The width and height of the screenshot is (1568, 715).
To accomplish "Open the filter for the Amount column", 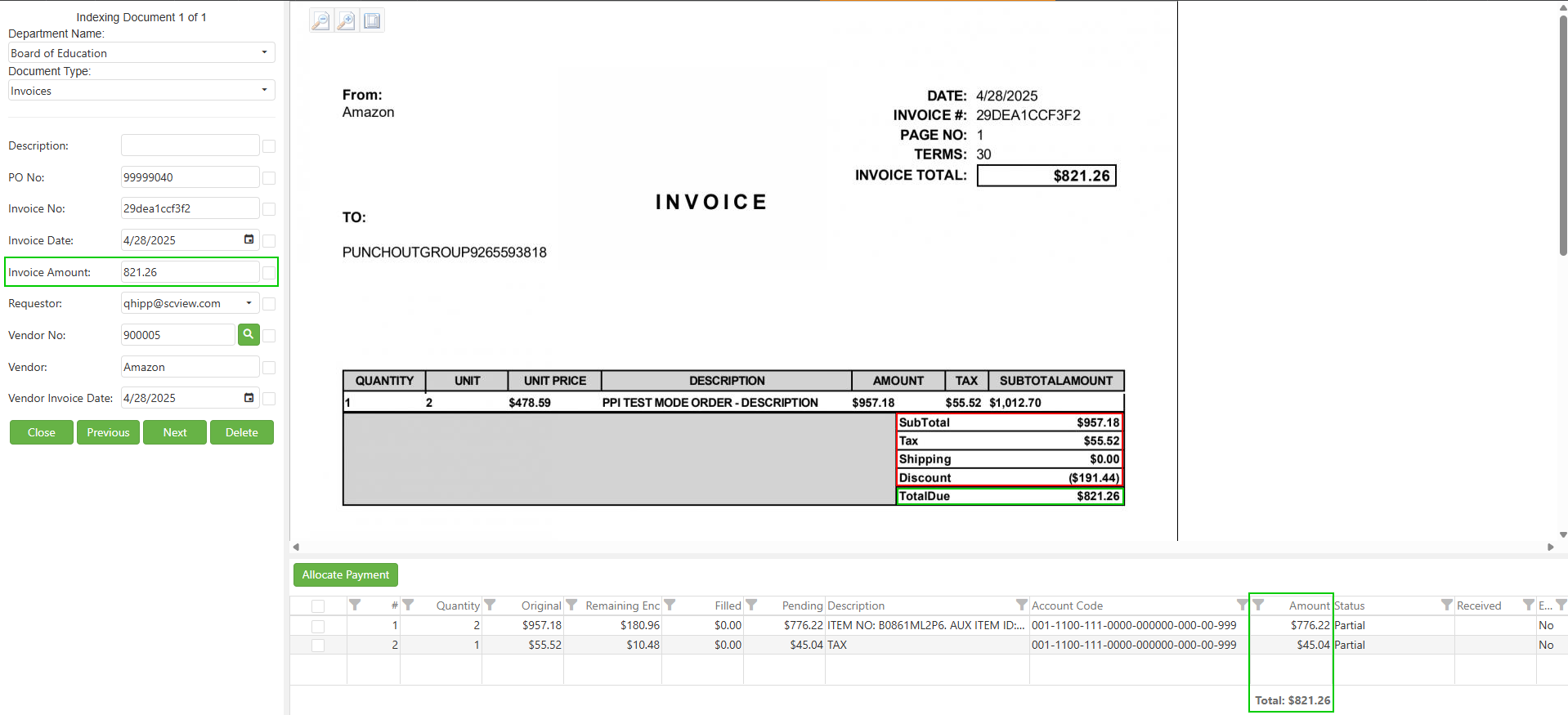I will click(1258, 605).
